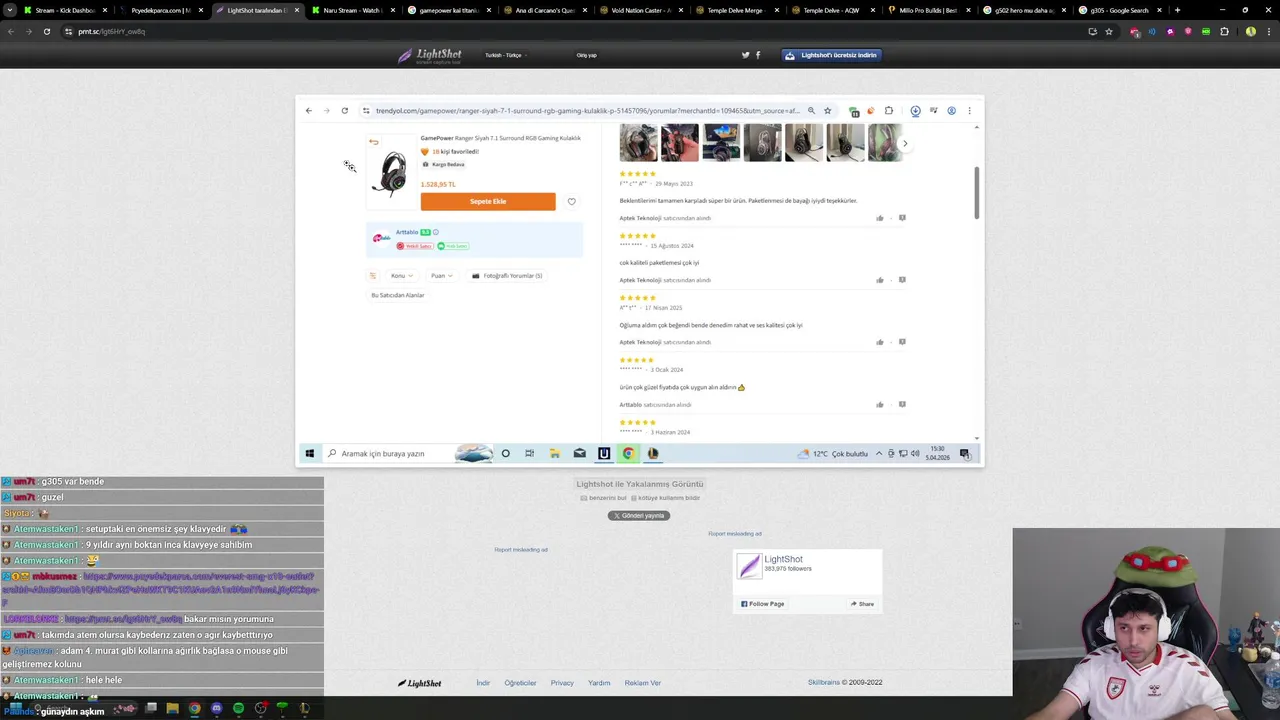The width and height of the screenshot is (1280, 720).
Task: Click Sepete Ekle in the captured screenshot
Action: 488,201
